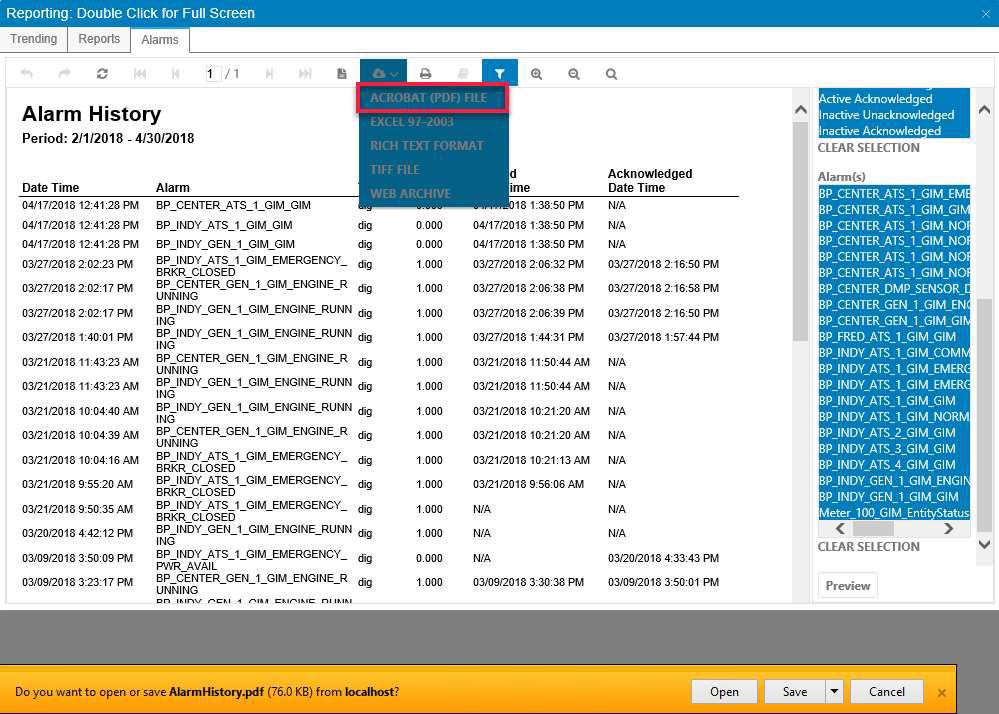Viewport: 999px width, 714px height.
Task: Switch to the Trending tab
Action: pos(33,39)
